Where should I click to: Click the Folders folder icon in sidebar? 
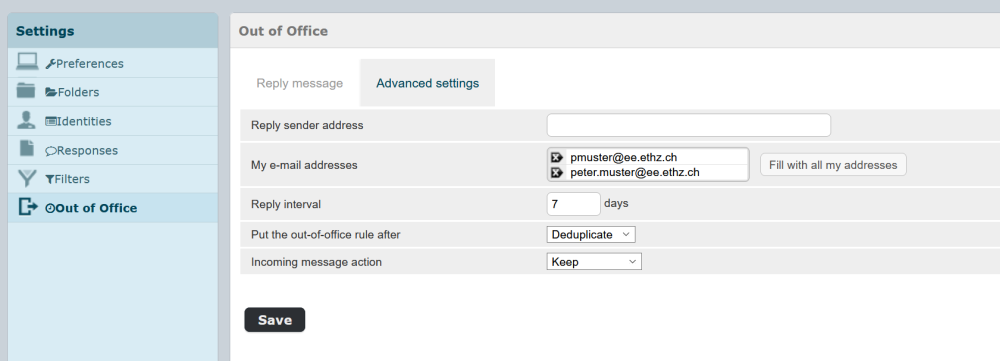(x=26, y=91)
